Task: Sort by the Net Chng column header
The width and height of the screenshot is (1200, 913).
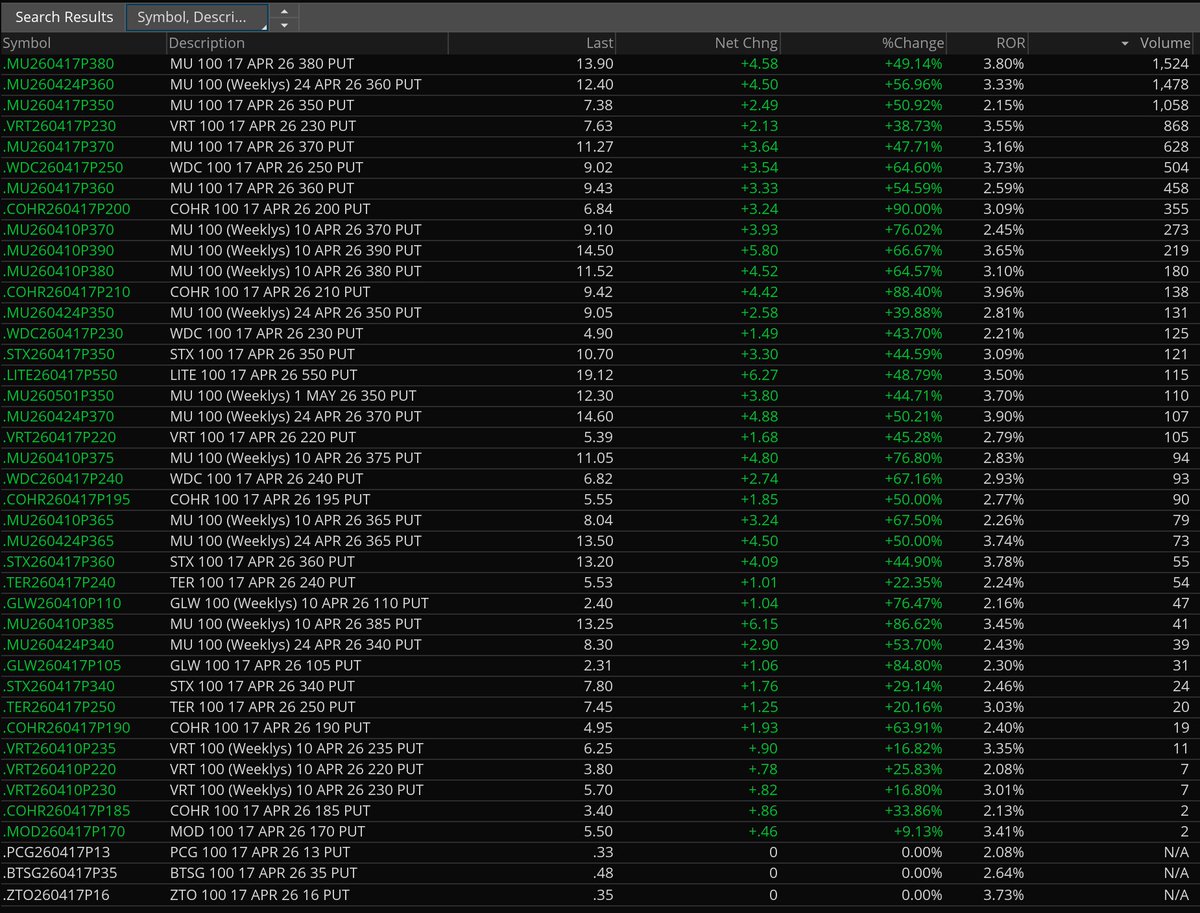Action: [x=698, y=43]
